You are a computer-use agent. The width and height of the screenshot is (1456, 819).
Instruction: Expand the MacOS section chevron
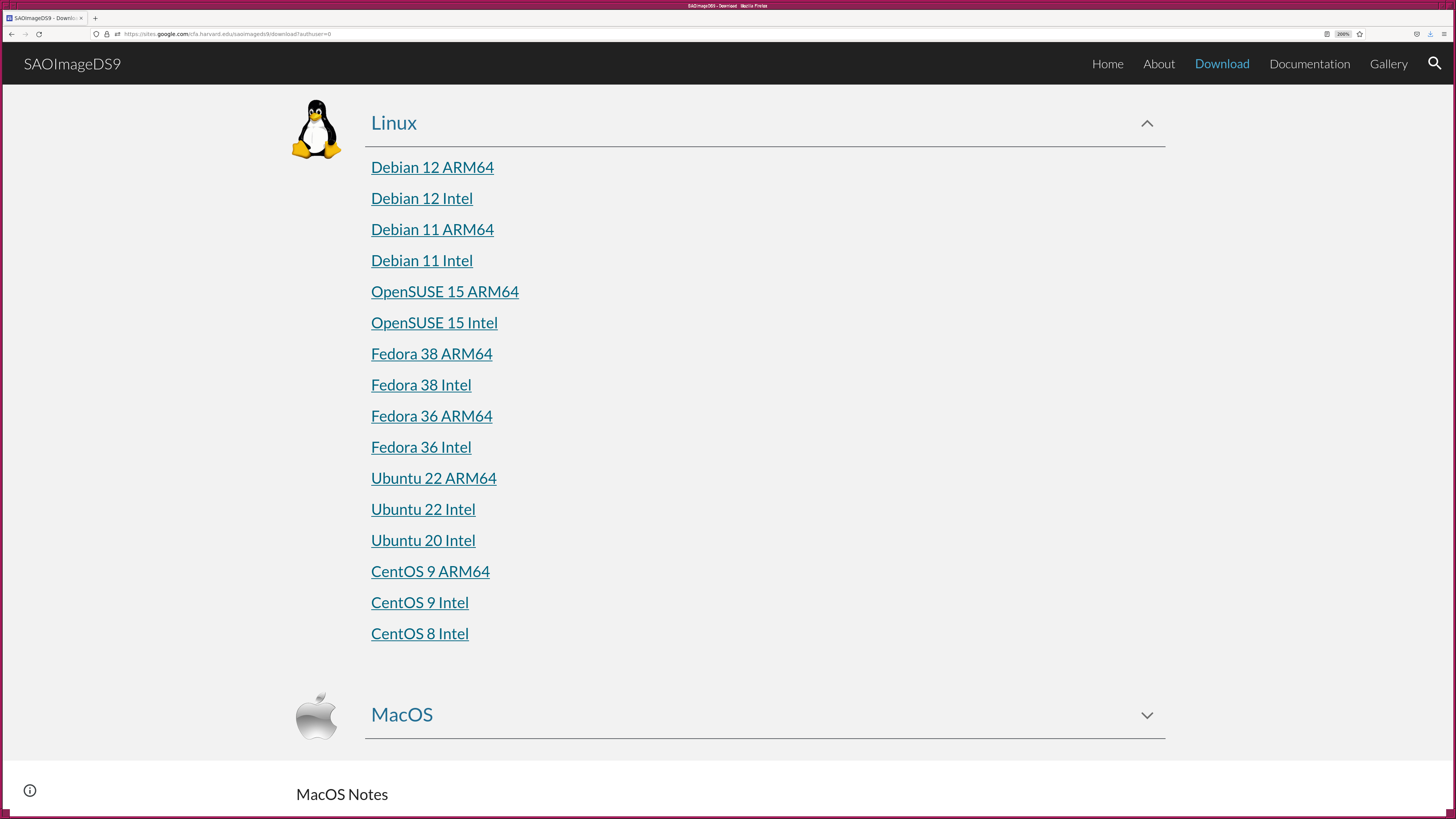1146,715
